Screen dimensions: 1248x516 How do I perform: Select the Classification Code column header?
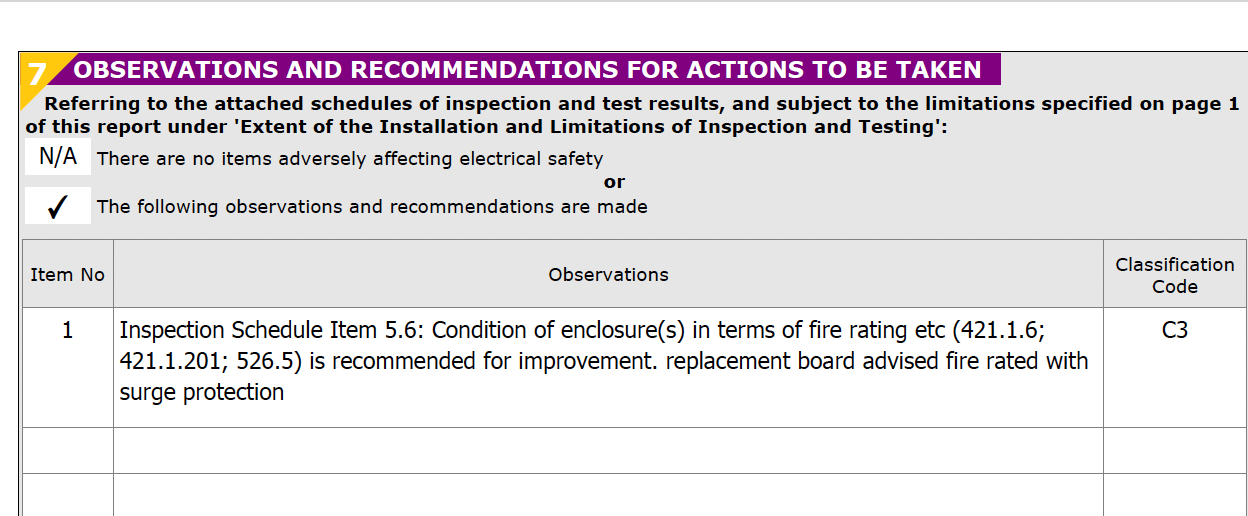tap(1175, 275)
